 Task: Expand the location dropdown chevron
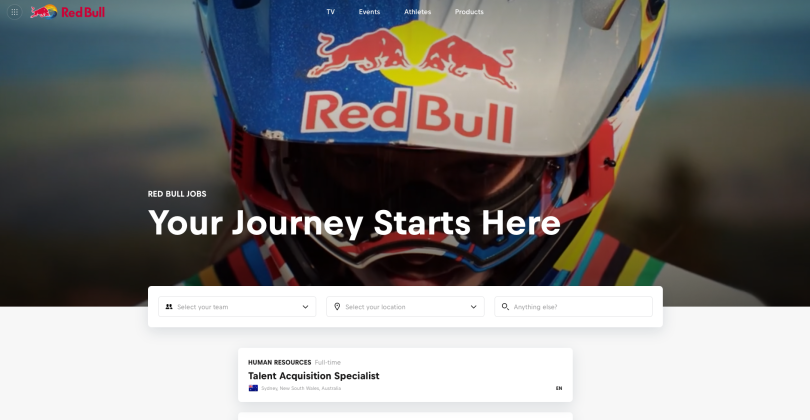[473, 307]
